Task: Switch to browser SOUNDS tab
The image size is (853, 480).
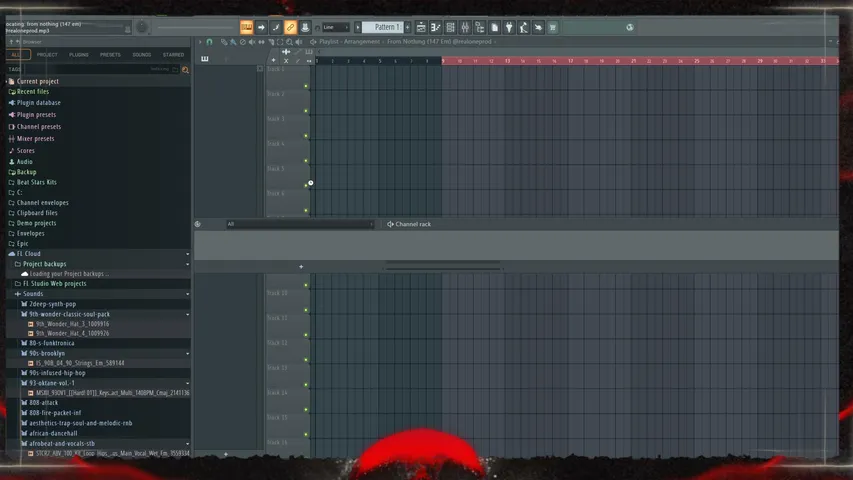Action: click(141, 54)
